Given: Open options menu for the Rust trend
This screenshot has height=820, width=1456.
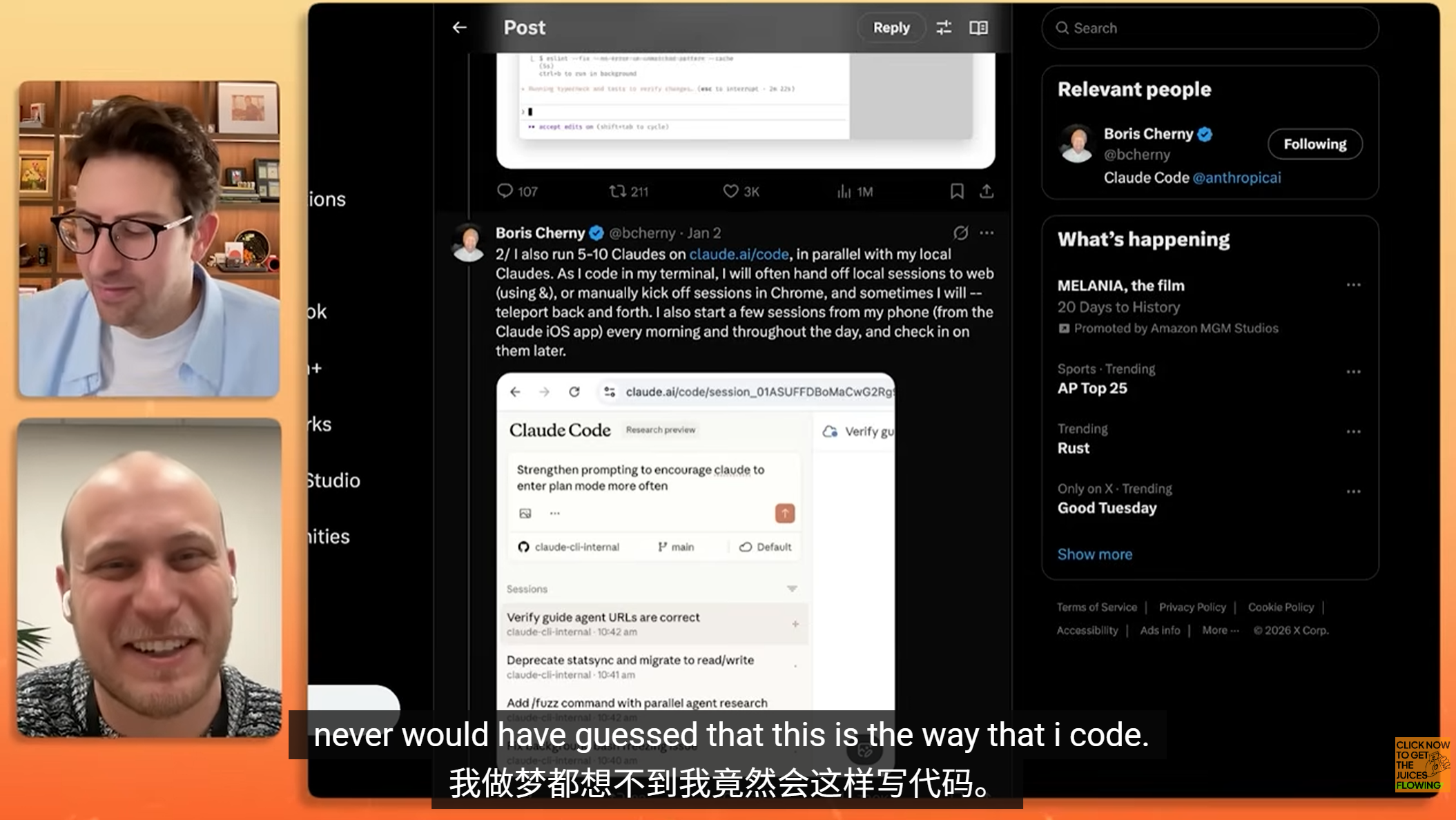Looking at the screenshot, I should point(1353,432).
